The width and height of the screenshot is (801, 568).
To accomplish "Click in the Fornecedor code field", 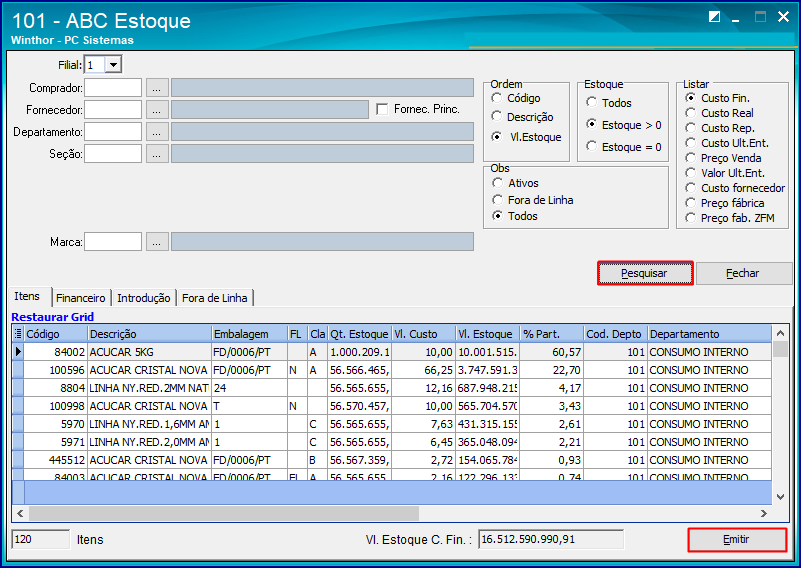I will point(113,110).
